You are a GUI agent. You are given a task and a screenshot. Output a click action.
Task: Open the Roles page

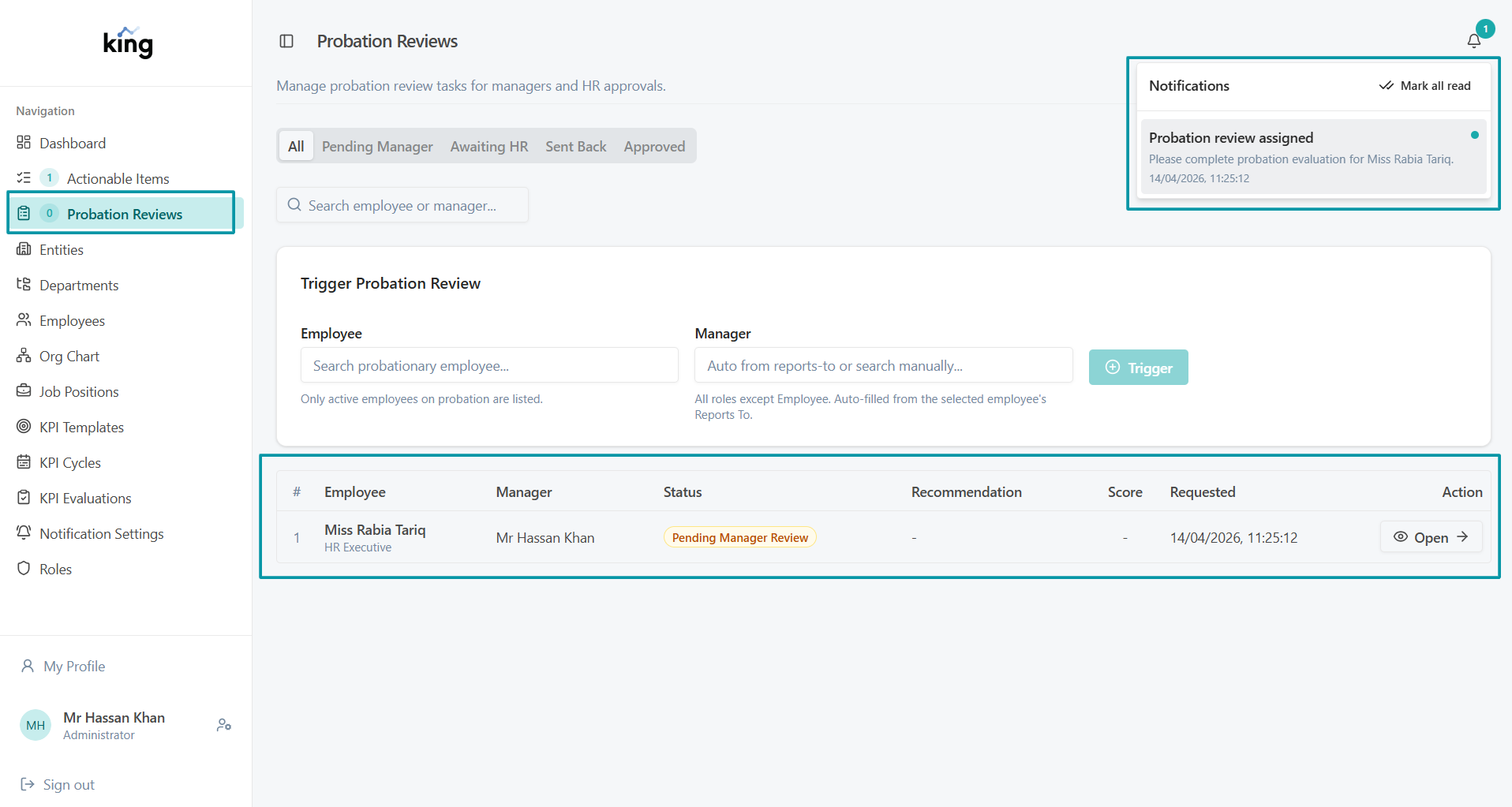coord(125,569)
